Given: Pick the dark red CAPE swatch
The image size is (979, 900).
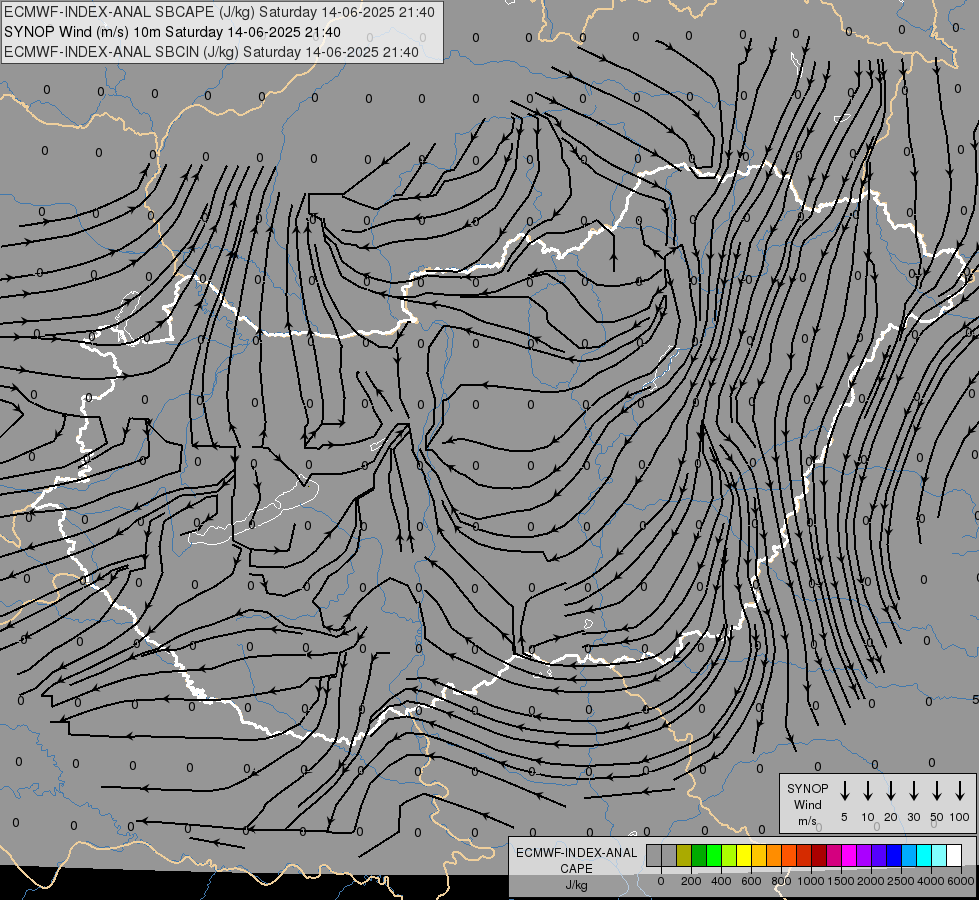Looking at the screenshot, I should pyautogui.click(x=819, y=855).
